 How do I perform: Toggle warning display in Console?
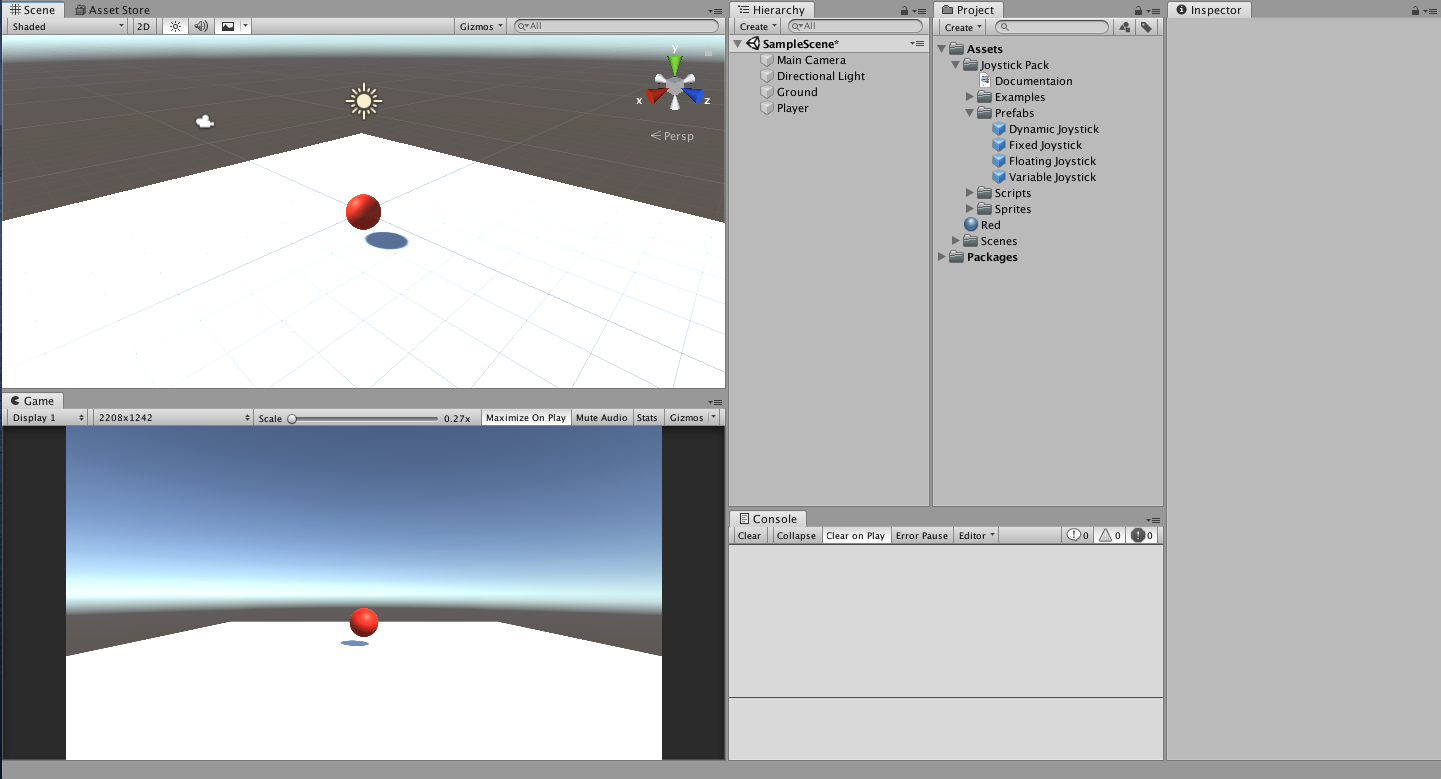tap(1110, 534)
